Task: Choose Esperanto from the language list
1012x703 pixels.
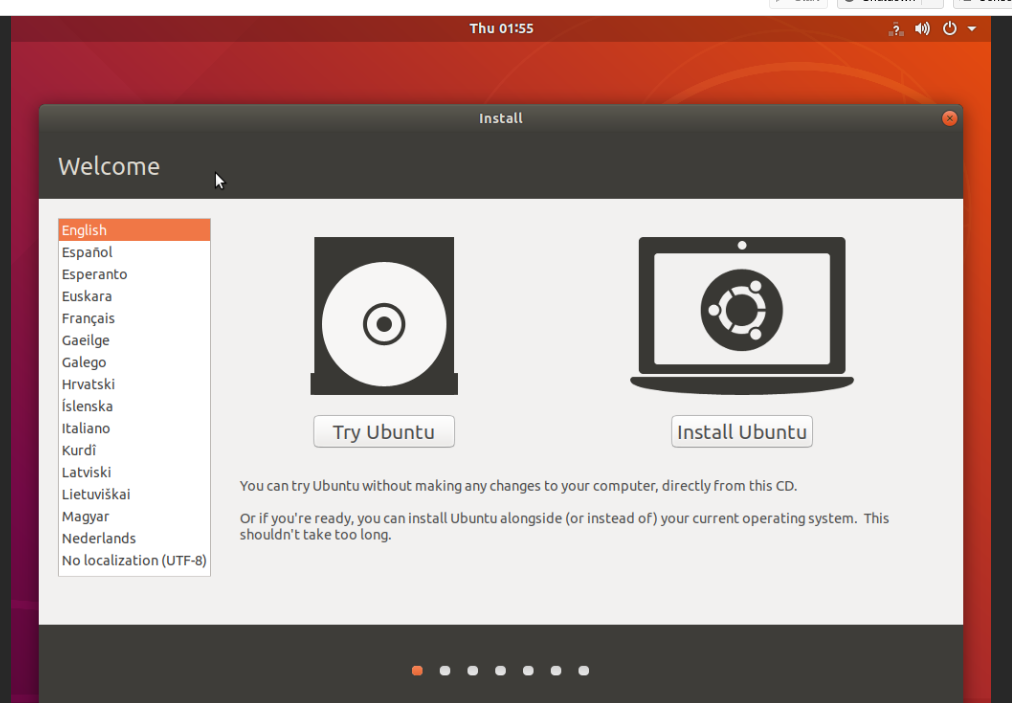Action: [94, 275]
